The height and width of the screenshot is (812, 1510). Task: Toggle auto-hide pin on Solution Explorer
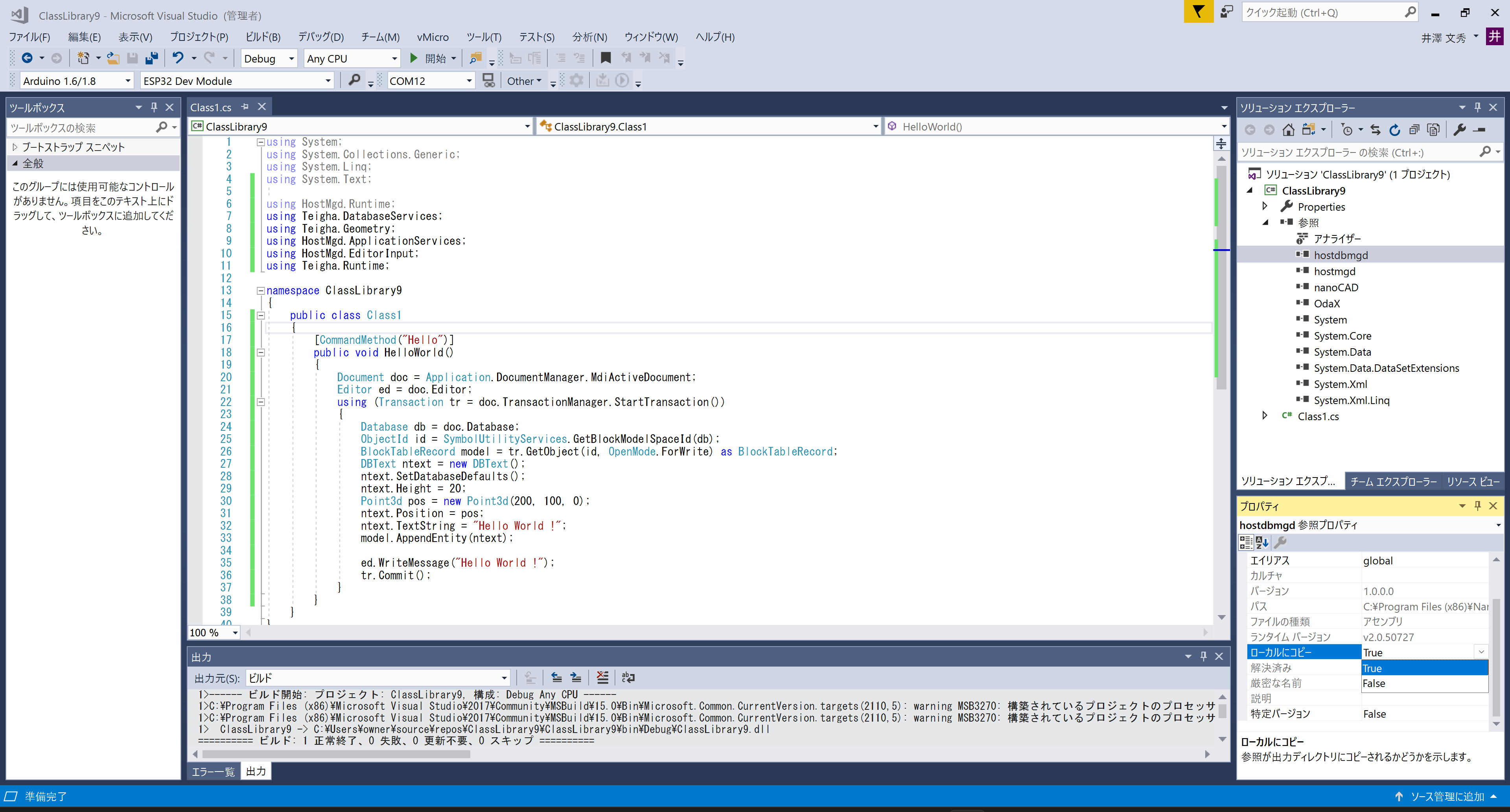click(1478, 107)
